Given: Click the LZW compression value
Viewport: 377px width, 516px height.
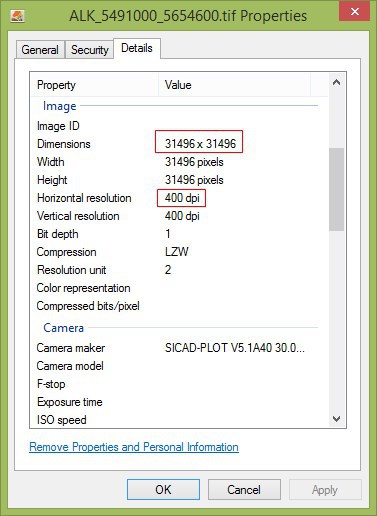Looking at the screenshot, I should coord(177,252).
